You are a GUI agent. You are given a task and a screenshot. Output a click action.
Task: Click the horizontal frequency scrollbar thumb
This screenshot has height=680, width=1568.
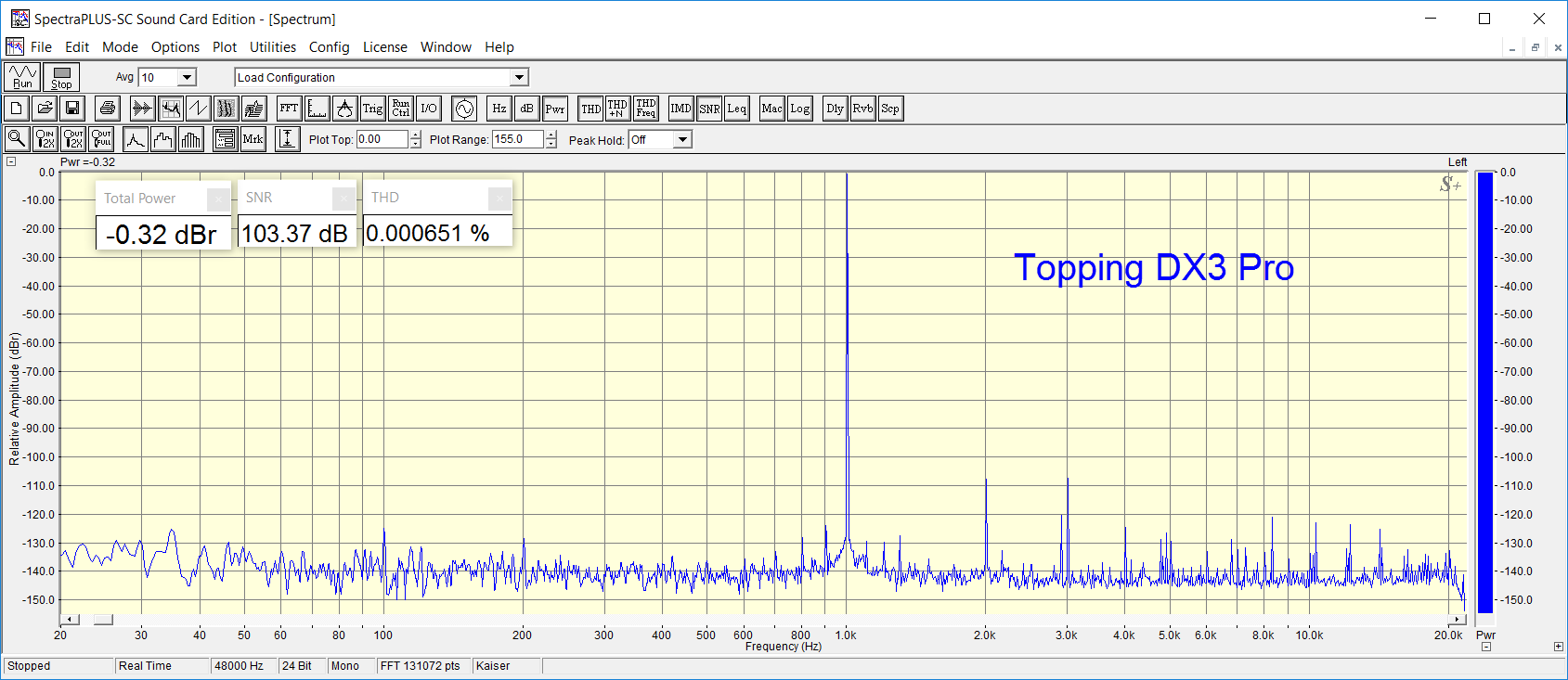click(x=103, y=620)
